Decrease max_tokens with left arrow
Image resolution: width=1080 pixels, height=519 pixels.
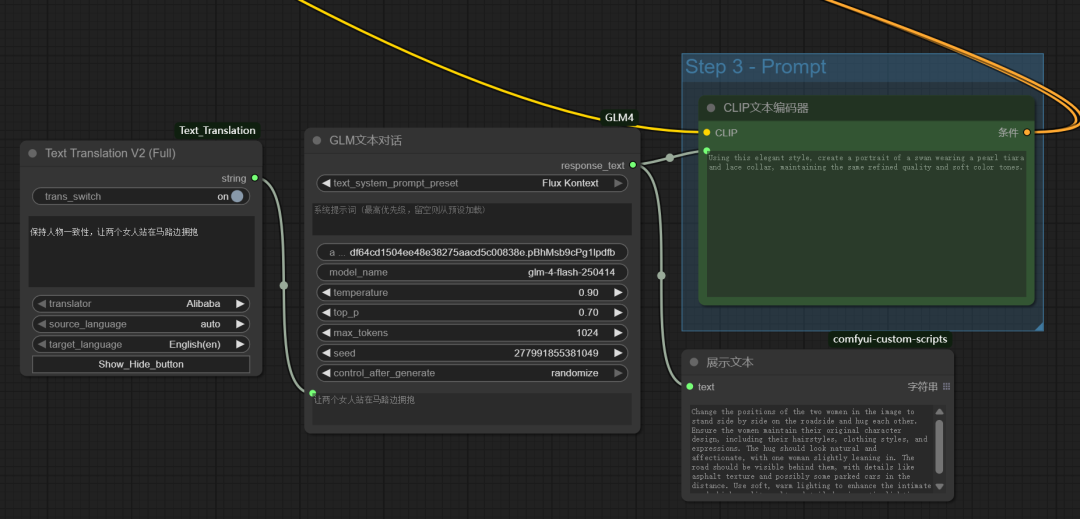coord(326,332)
